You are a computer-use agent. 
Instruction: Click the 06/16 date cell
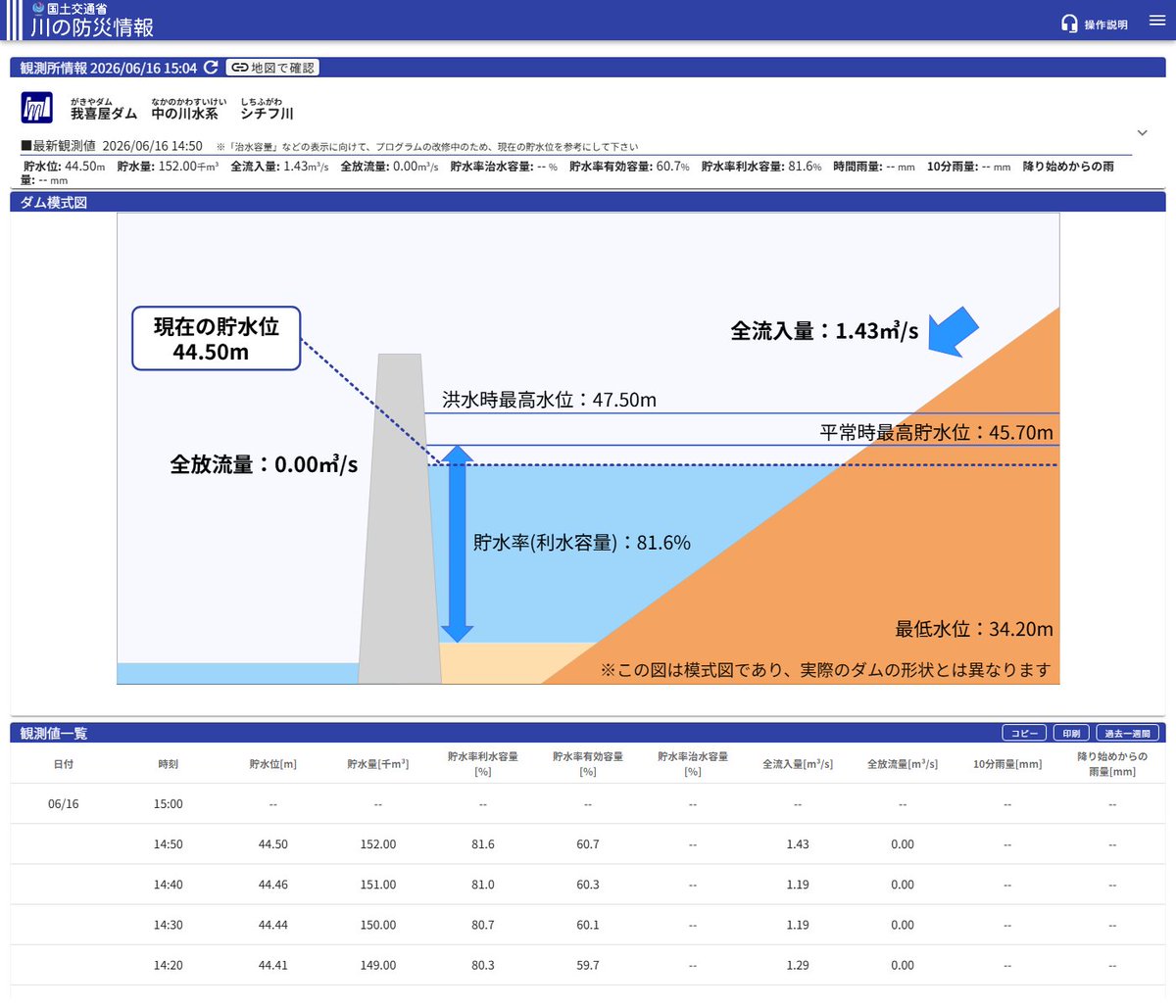63,804
